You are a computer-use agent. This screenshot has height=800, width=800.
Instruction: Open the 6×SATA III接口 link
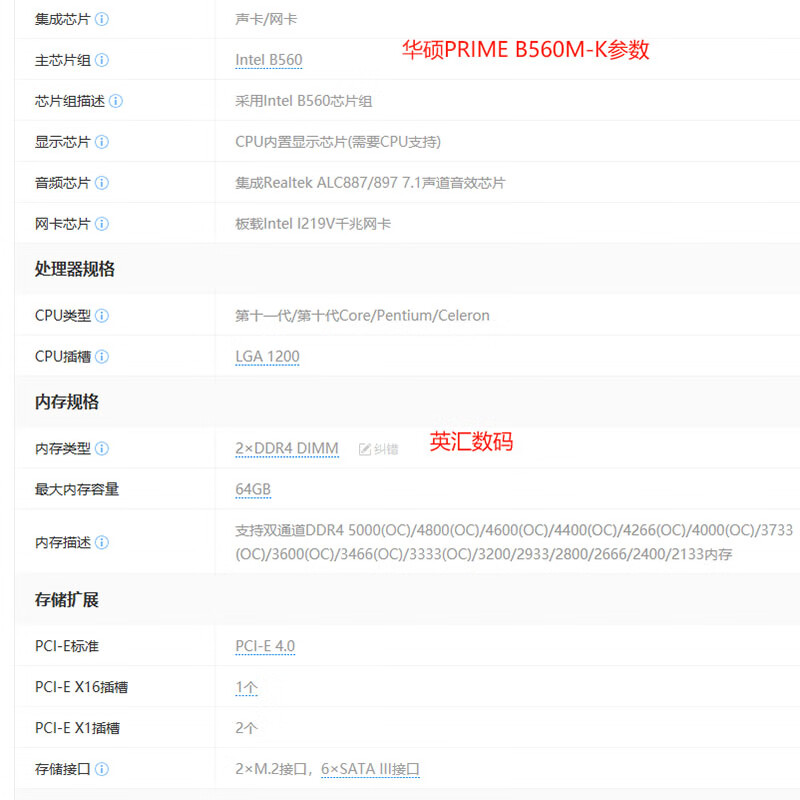click(x=370, y=769)
